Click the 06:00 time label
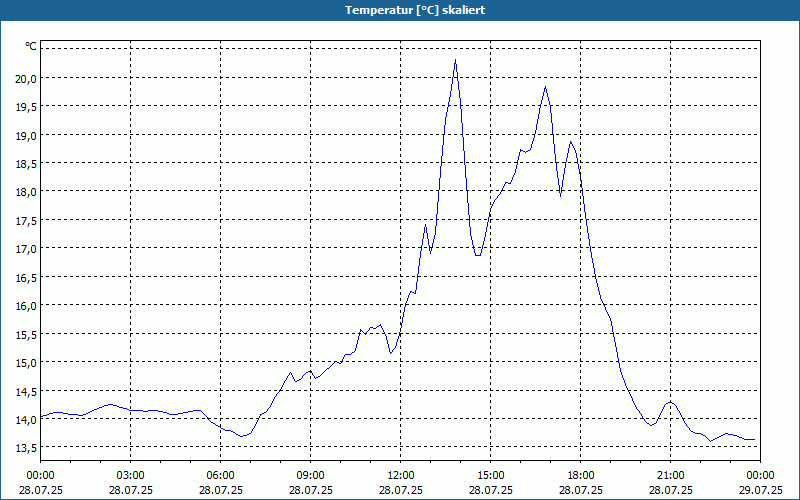The height and width of the screenshot is (500, 800). coord(220,476)
